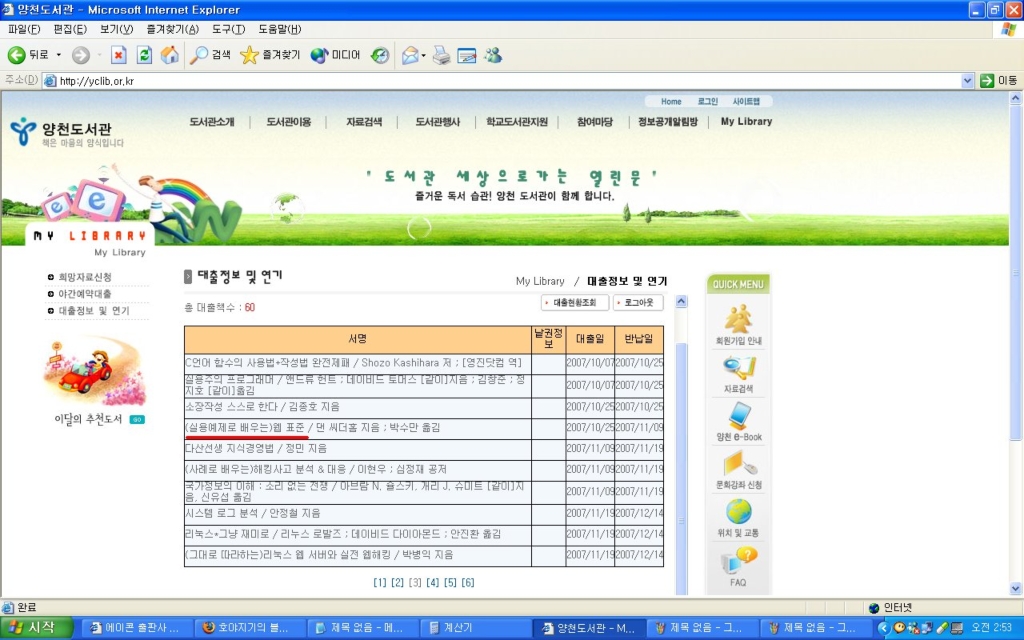This screenshot has width=1024, height=640.
Task: Expand the address bar dropdown arrow
Action: tap(967, 81)
